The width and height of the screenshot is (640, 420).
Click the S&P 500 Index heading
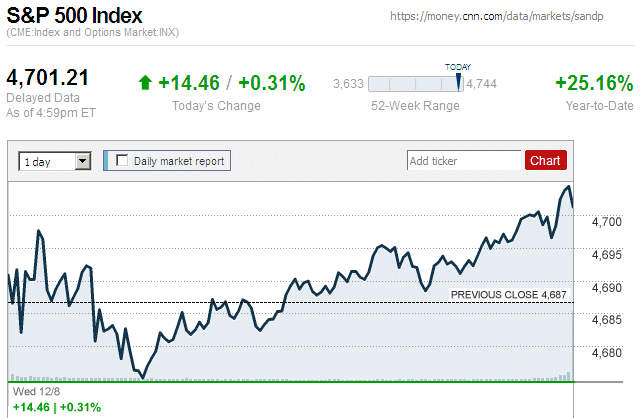click(x=75, y=17)
